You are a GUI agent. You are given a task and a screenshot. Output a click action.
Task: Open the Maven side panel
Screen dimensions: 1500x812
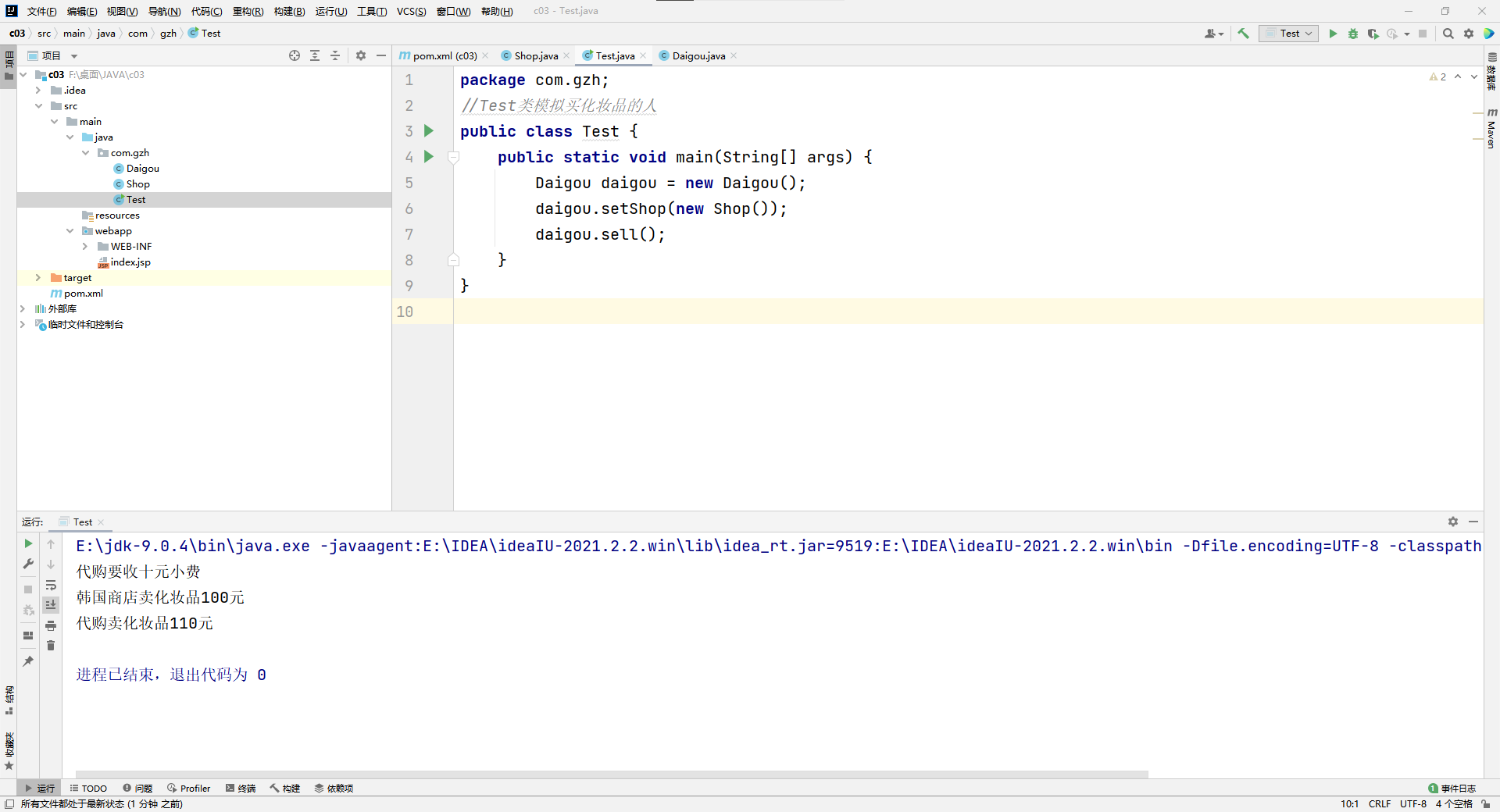pyautogui.click(x=1491, y=129)
